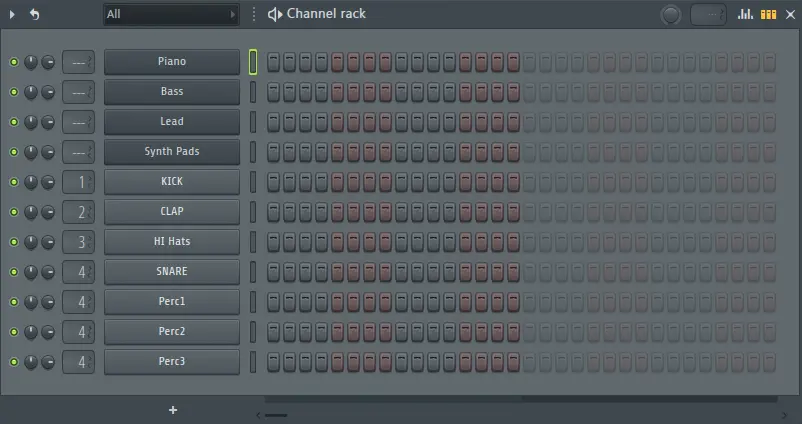Add a new channel with plus button
Screen dimensions: 802x424
pos(173,410)
